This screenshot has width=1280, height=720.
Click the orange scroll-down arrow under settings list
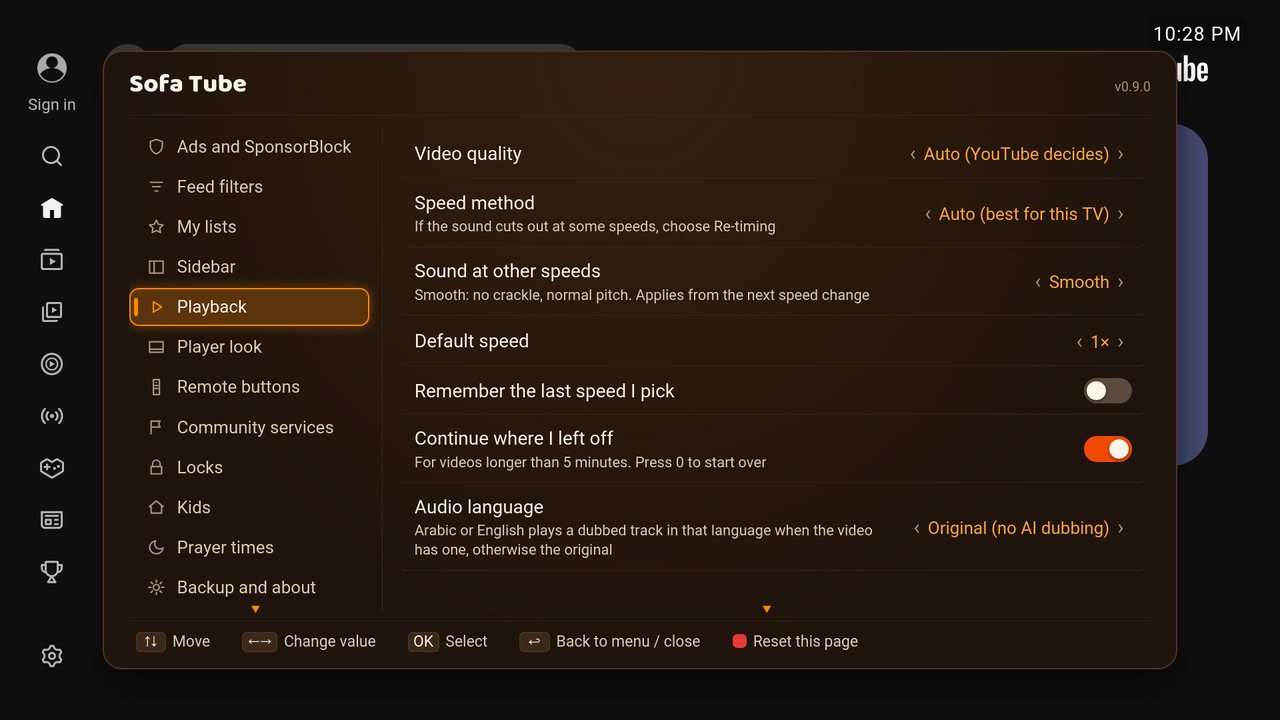(767, 609)
